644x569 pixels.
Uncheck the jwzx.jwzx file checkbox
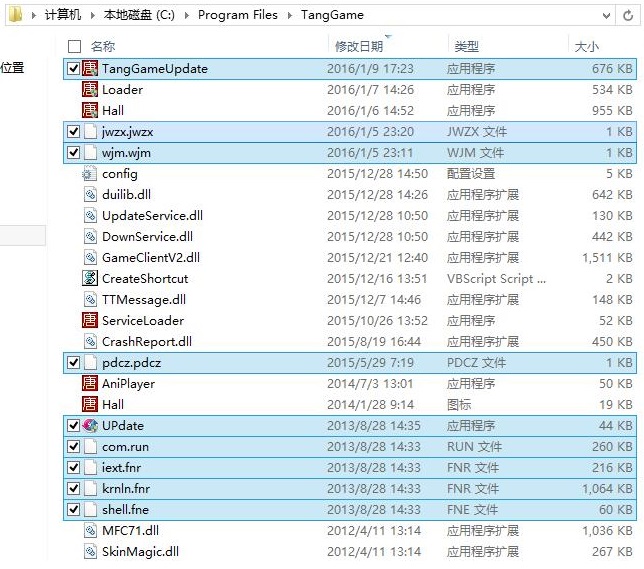(x=73, y=132)
